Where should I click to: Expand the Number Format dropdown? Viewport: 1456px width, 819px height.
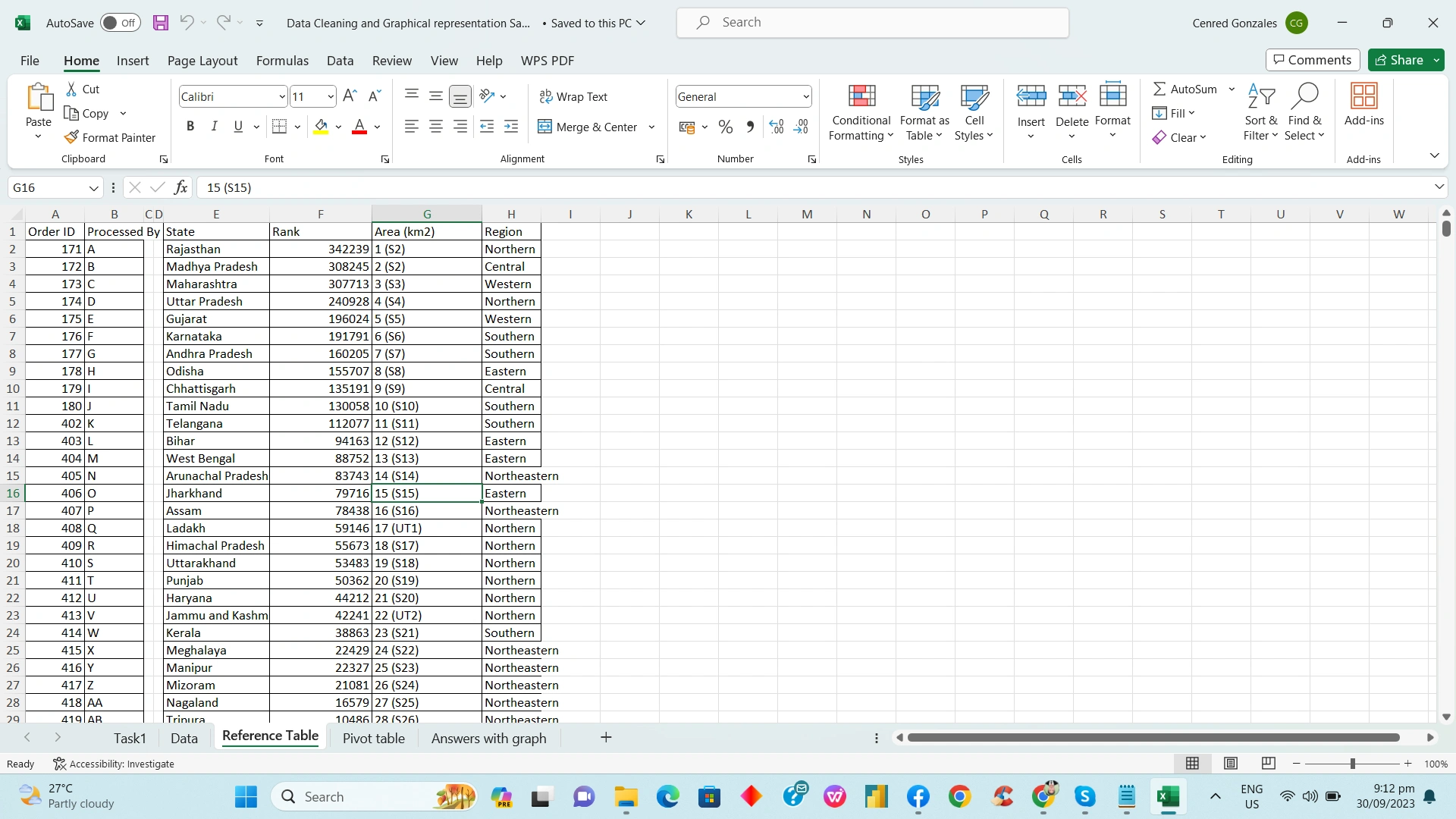point(805,96)
